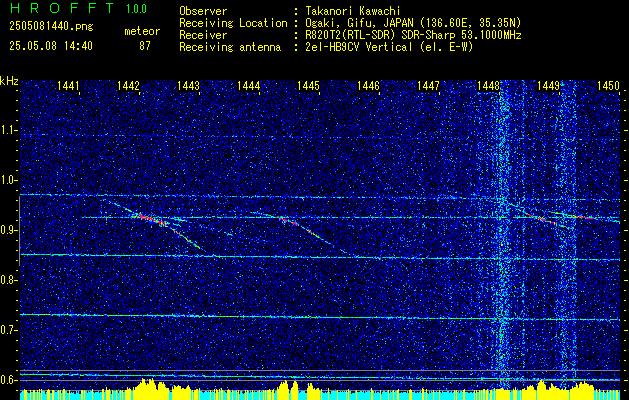Image resolution: width=629 pixels, height=400 pixels.
Task: Select the meteor count 87
Action: coord(145,46)
